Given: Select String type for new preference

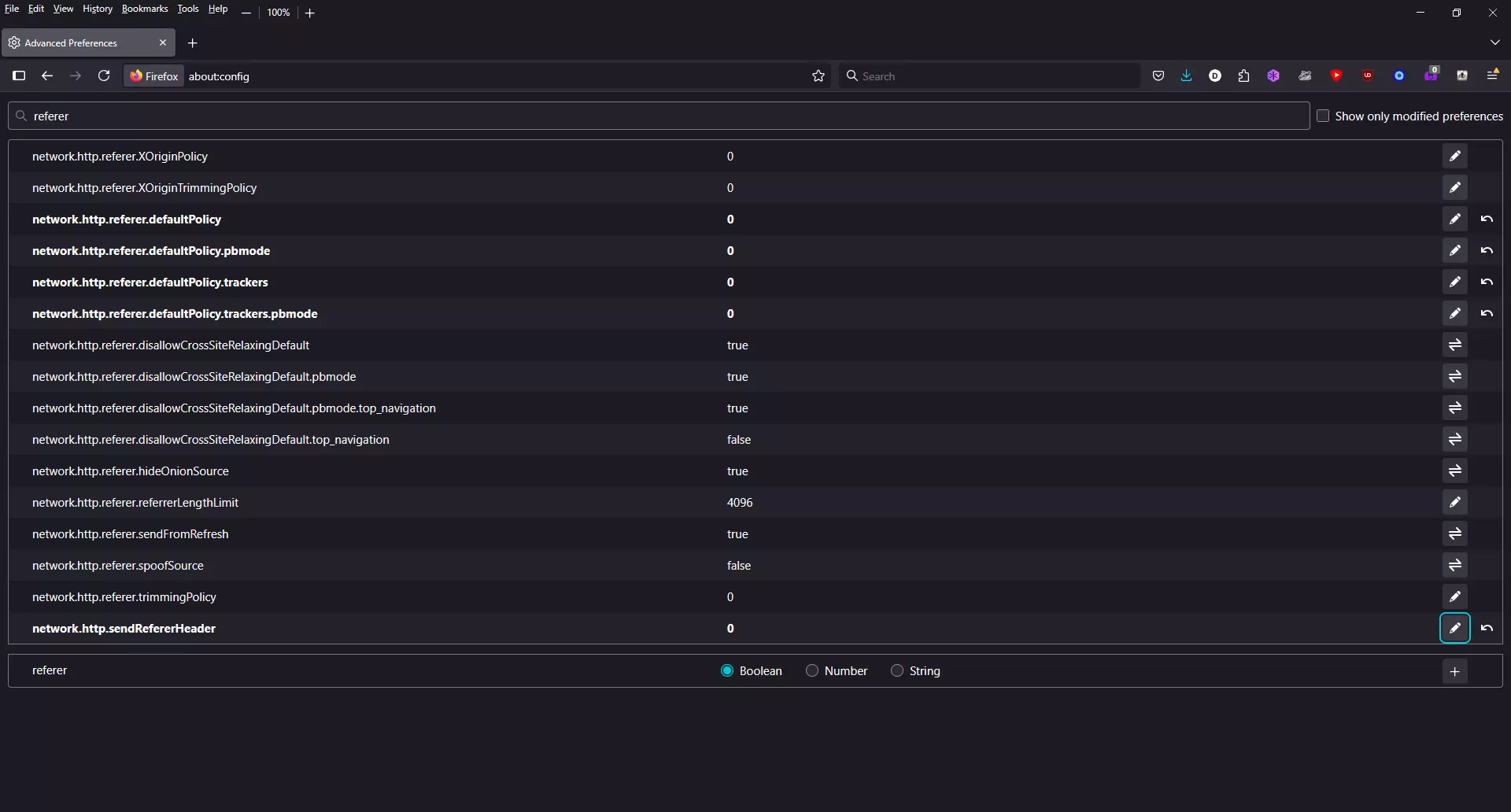Looking at the screenshot, I should click(897, 670).
